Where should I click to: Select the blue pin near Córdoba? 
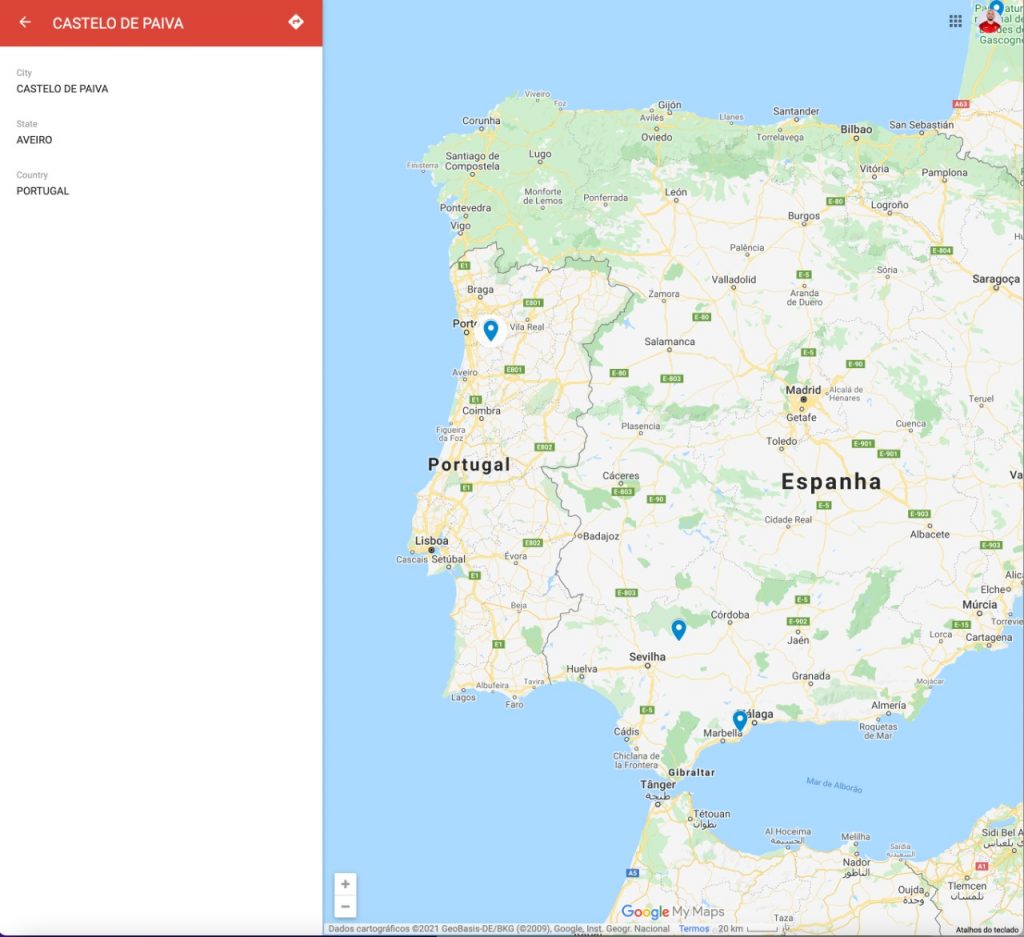678,628
